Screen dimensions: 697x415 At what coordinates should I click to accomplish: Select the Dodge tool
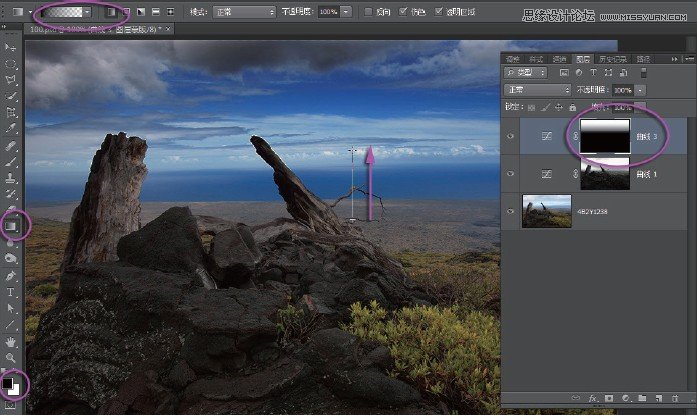pos(10,258)
